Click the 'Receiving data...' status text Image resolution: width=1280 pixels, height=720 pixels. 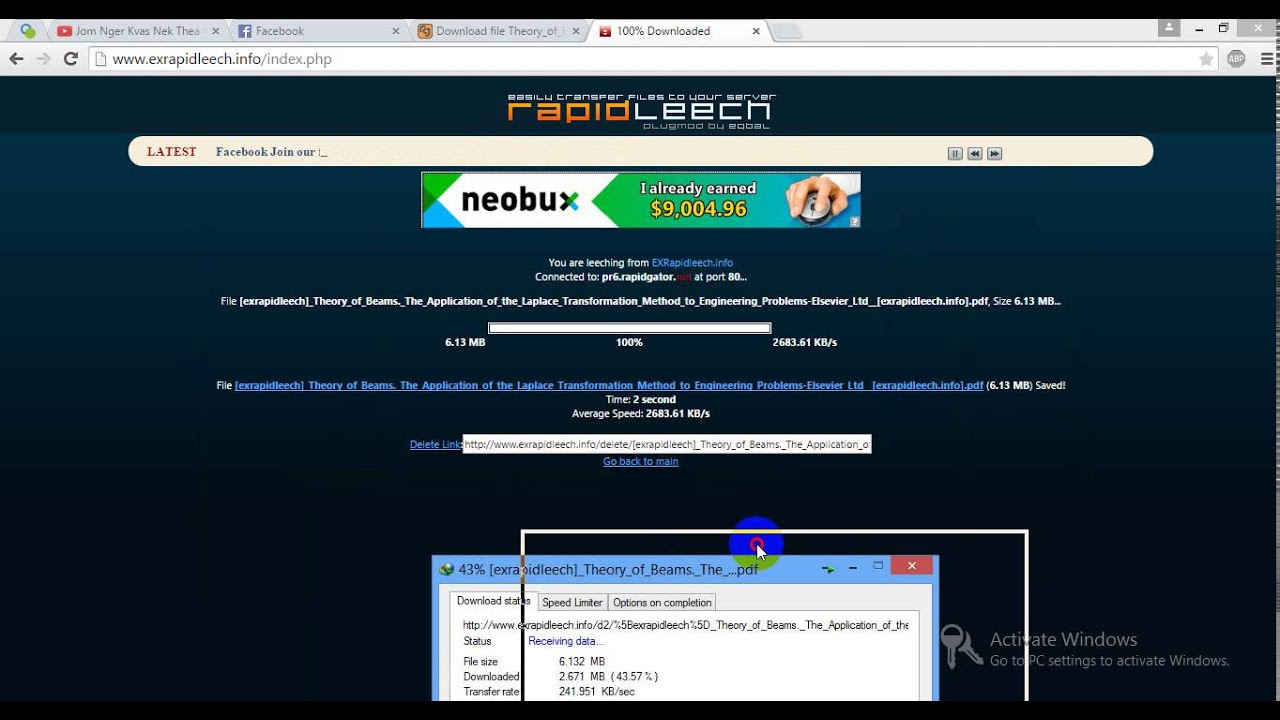[x=566, y=641]
